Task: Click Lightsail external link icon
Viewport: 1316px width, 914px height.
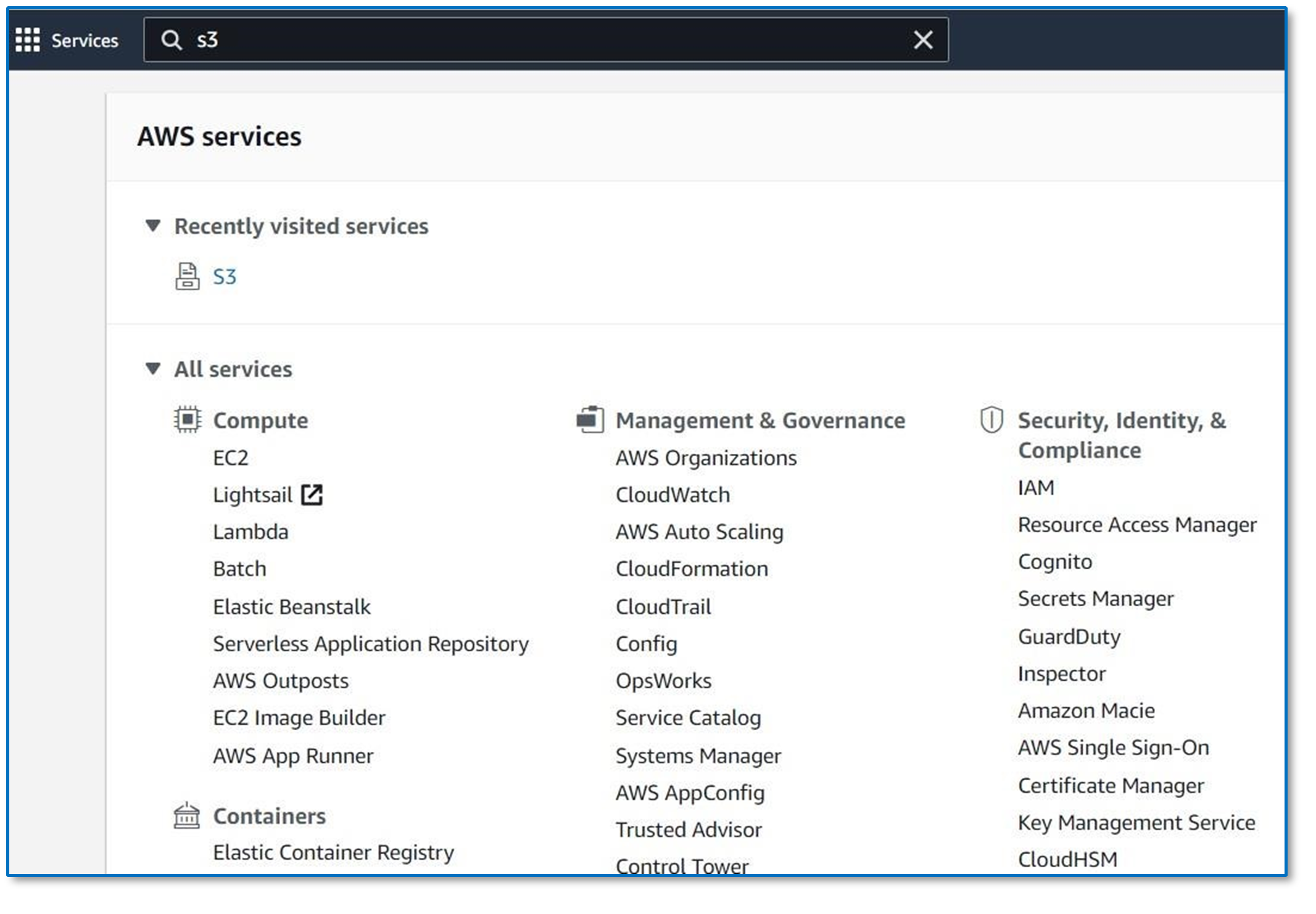Action: [312, 495]
